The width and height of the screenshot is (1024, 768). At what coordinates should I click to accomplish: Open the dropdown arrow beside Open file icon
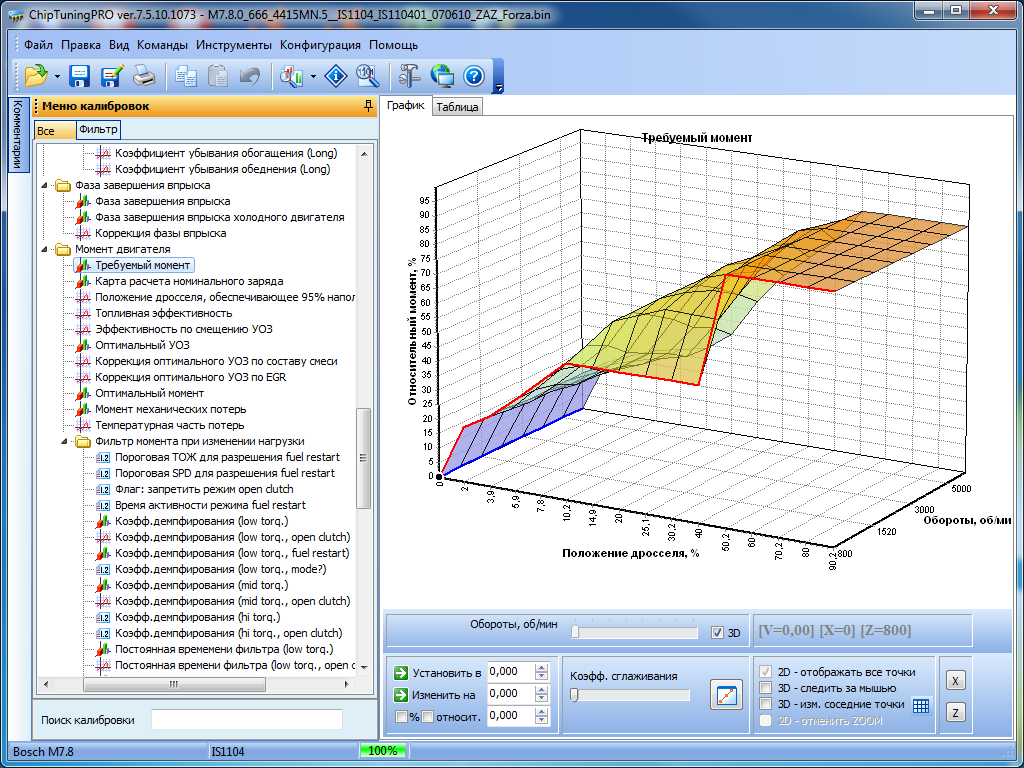57,77
